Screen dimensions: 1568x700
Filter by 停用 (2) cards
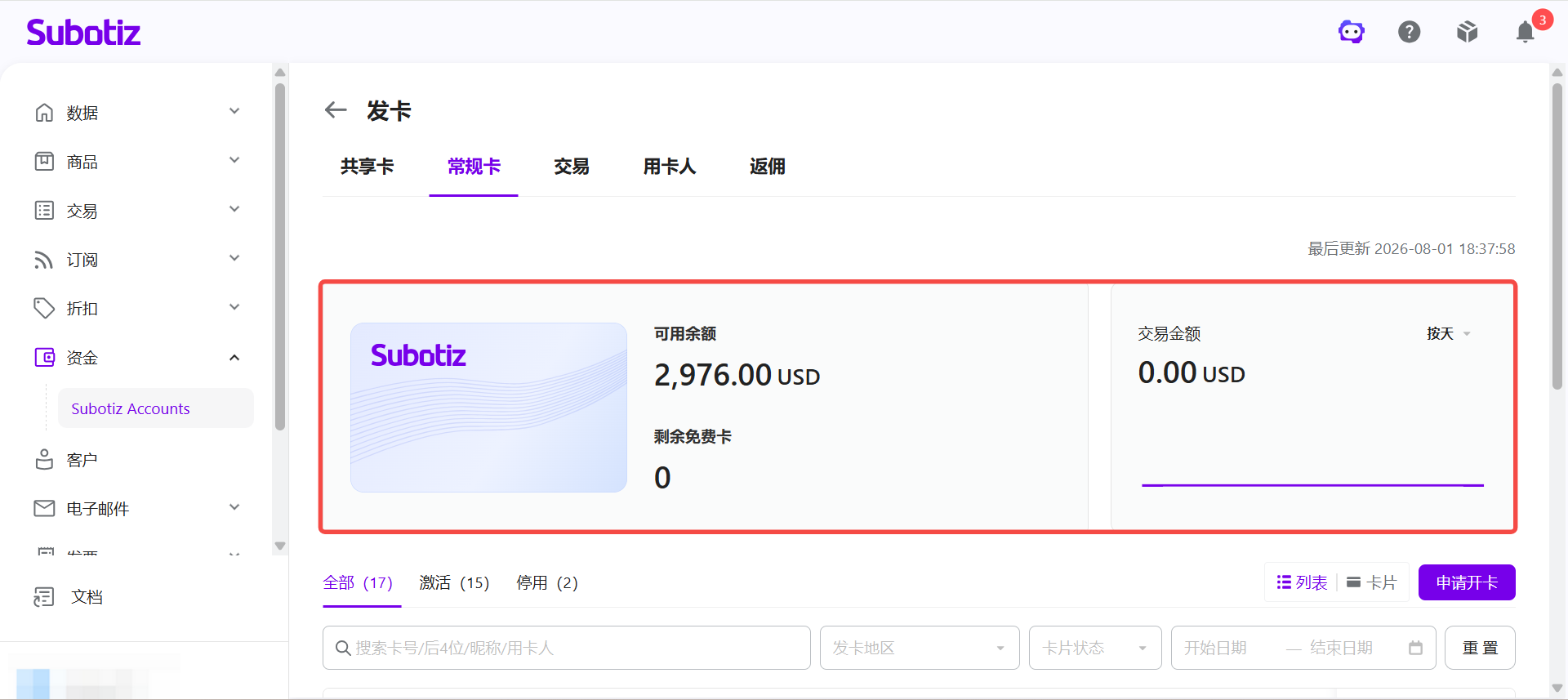[547, 583]
